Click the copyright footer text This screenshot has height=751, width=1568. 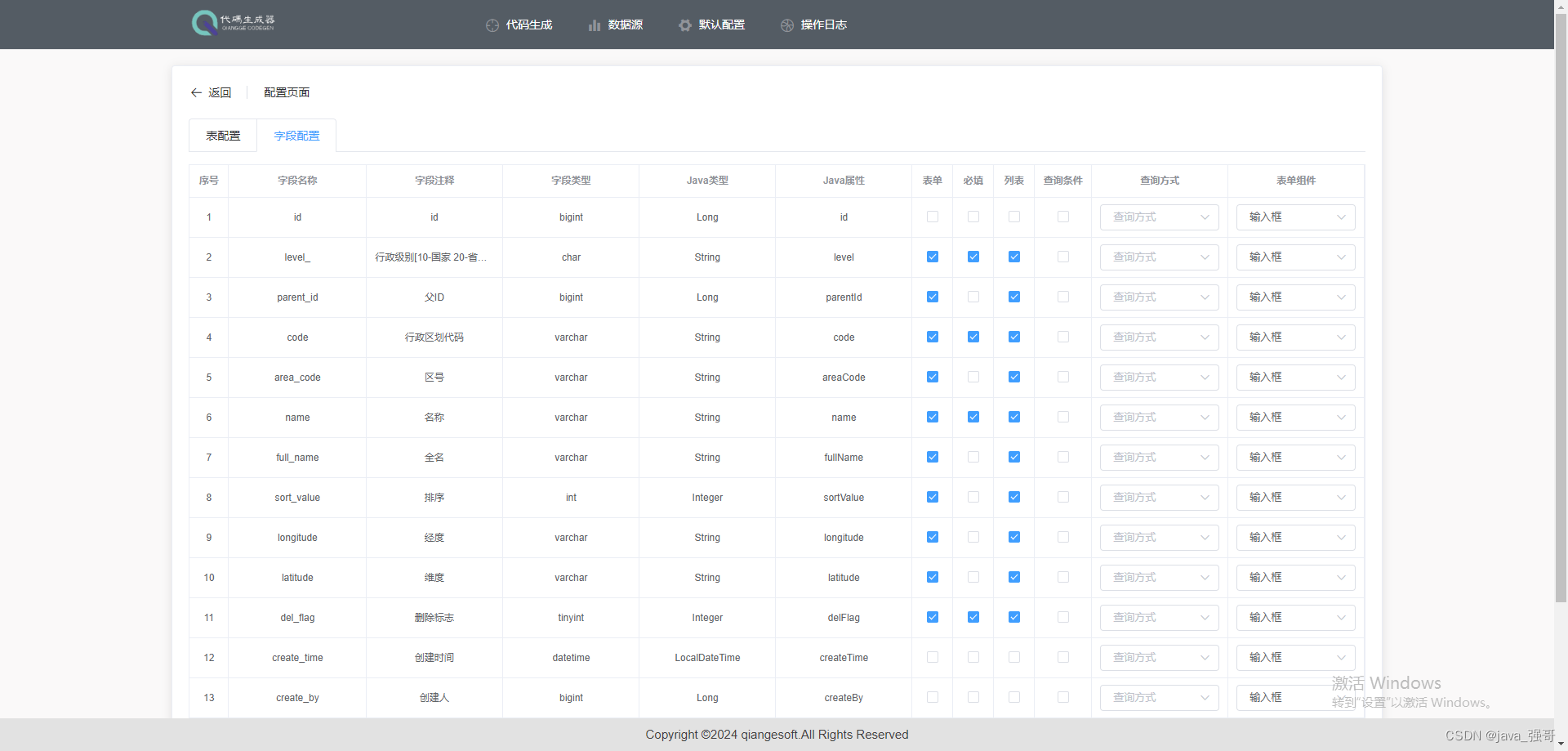777,735
